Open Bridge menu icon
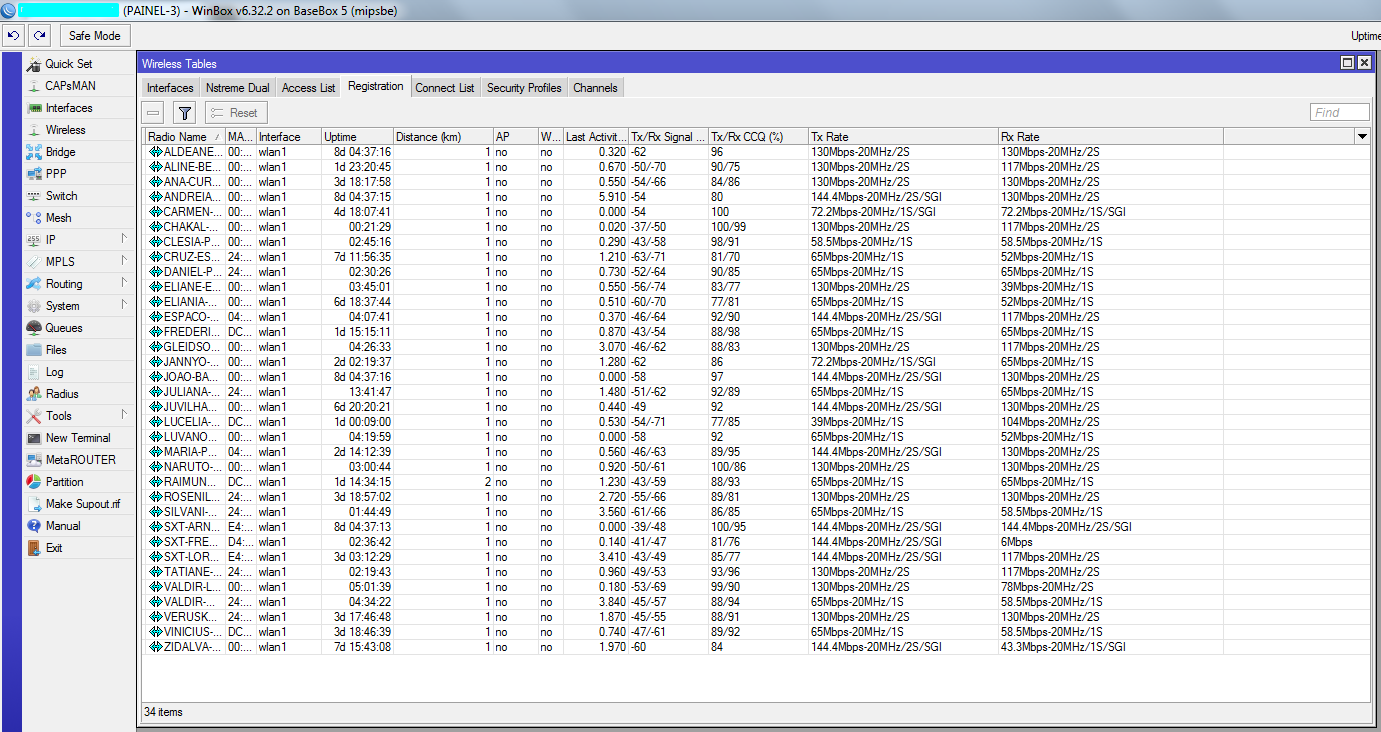This screenshot has width=1381, height=732. (x=34, y=152)
